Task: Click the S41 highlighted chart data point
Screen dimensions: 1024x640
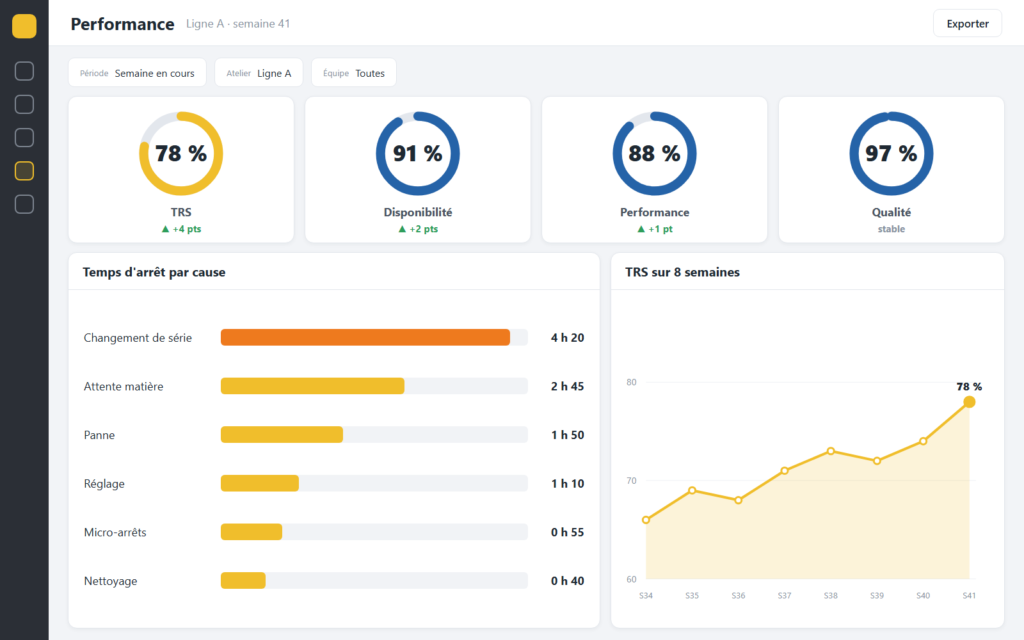Action: [969, 402]
